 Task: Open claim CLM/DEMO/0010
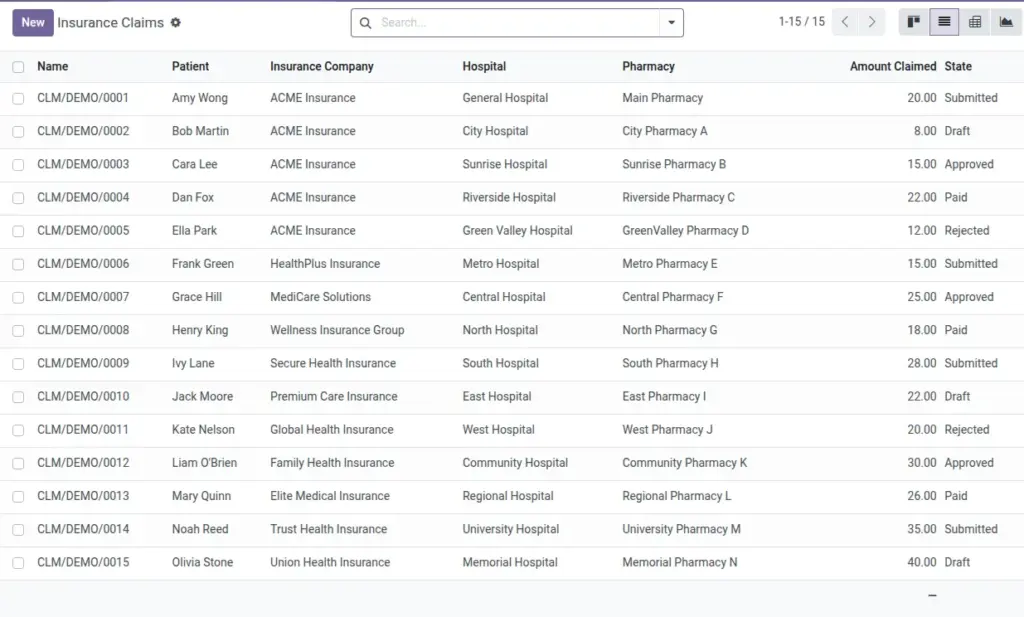point(83,396)
